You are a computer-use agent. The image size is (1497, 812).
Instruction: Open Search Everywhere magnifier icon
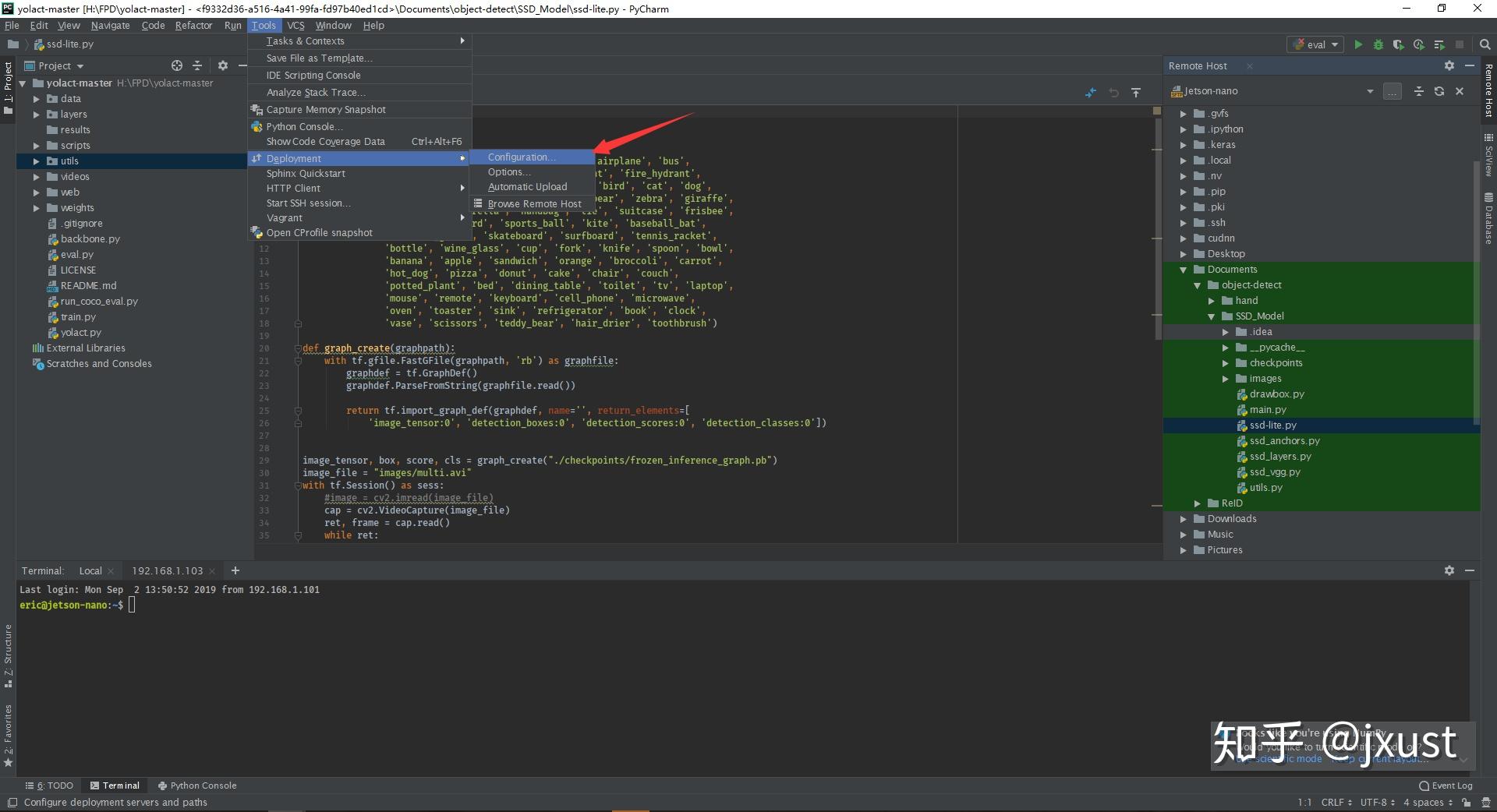tap(1485, 44)
